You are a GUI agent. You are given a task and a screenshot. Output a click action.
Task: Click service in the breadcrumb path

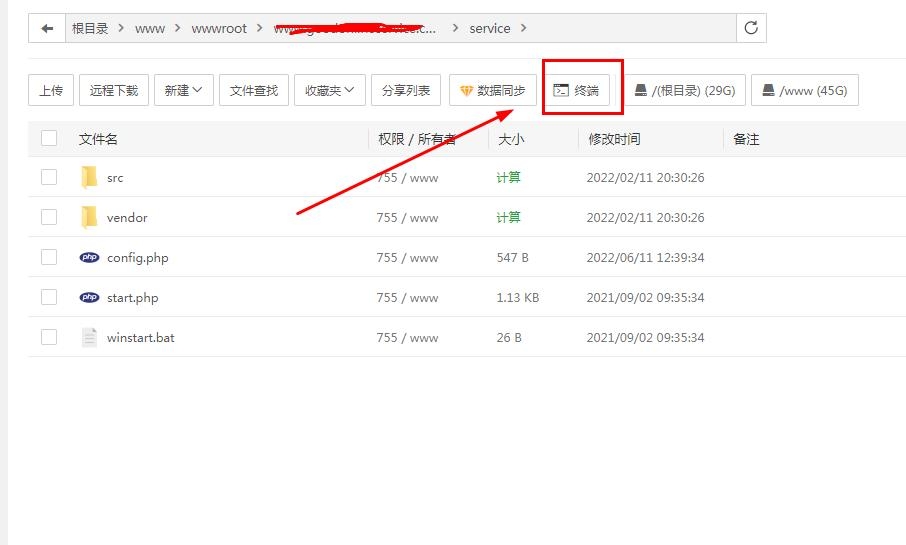[489, 28]
